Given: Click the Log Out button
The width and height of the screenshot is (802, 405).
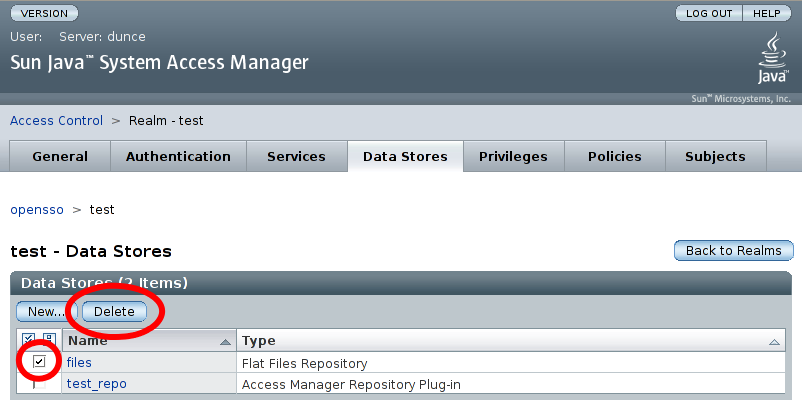Looking at the screenshot, I should point(709,14).
